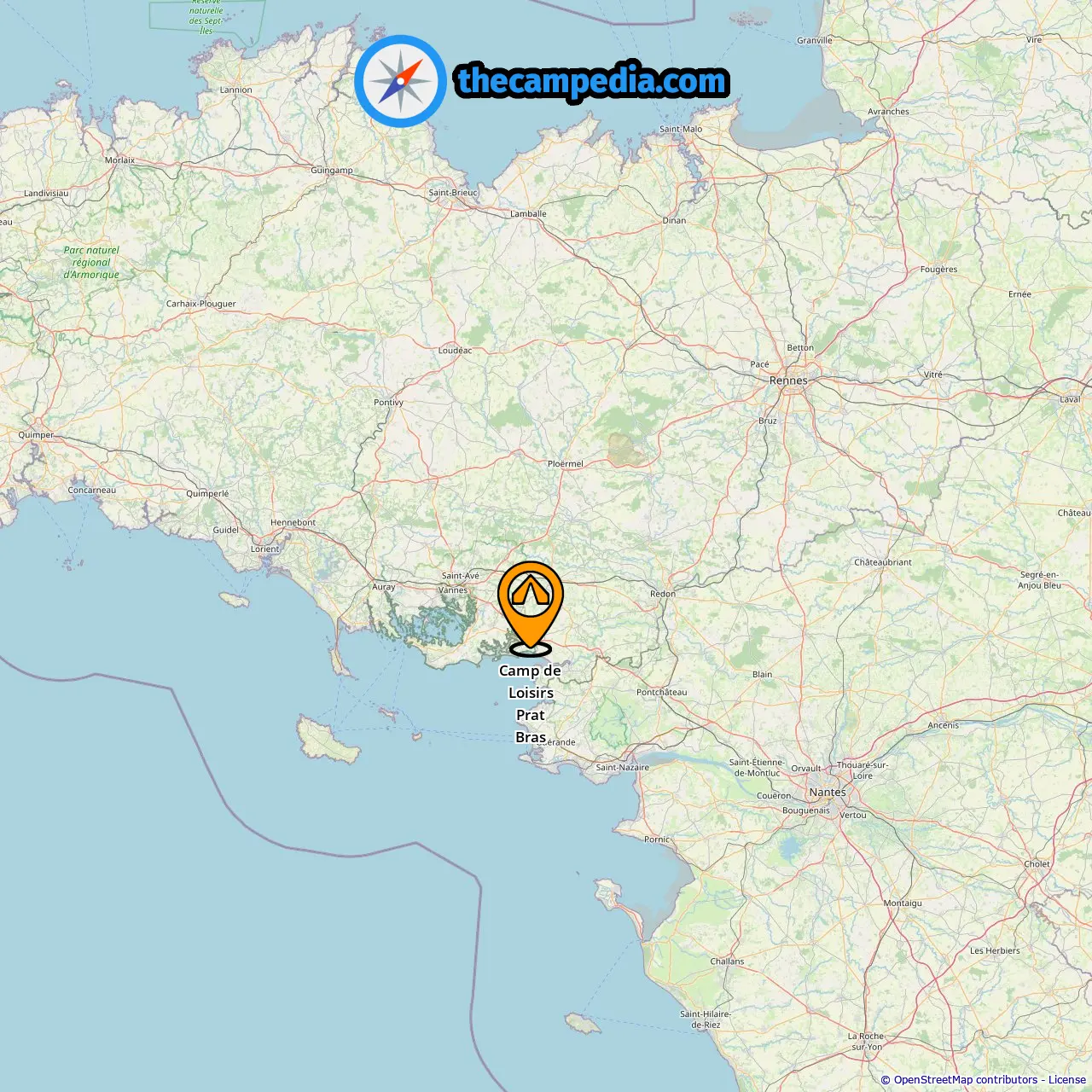The height and width of the screenshot is (1092, 1092).
Task: Click the Camp de Loisirs Prat Bras label
Action: pyautogui.click(x=531, y=704)
